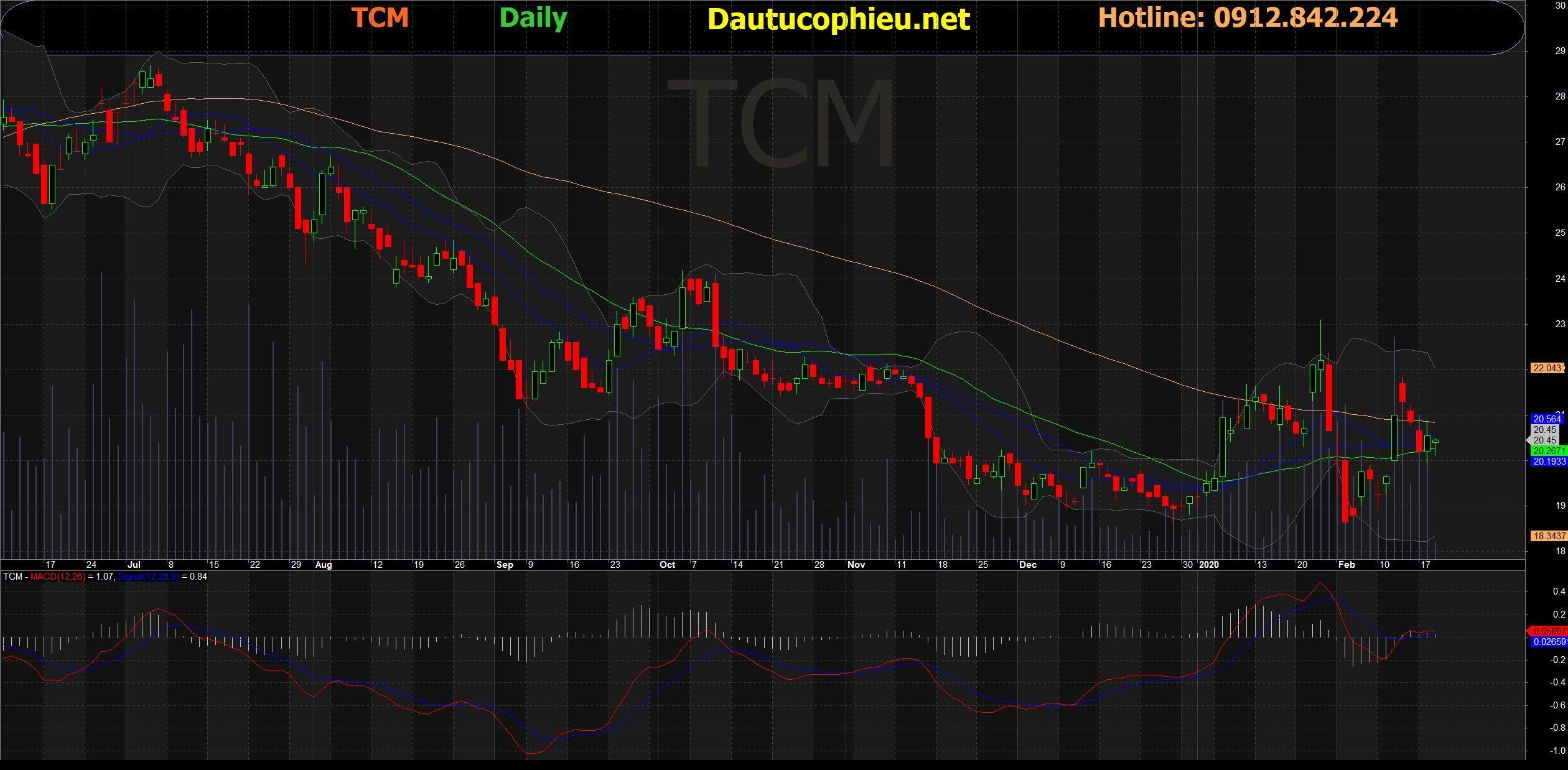The image size is (1568, 770).
Task: Click the large TCM watermark on chart
Action: click(781, 123)
